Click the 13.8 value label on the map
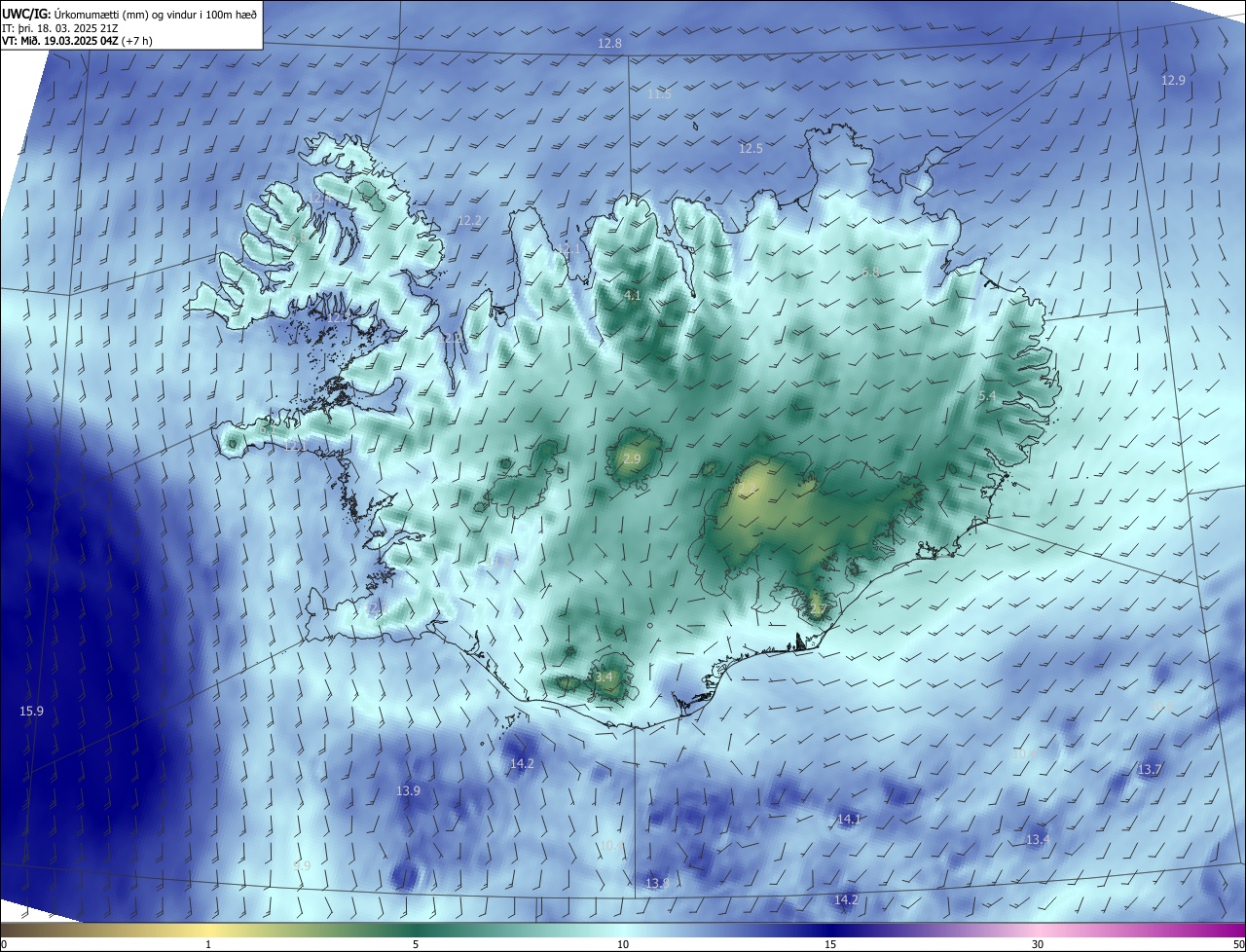 (x=658, y=884)
